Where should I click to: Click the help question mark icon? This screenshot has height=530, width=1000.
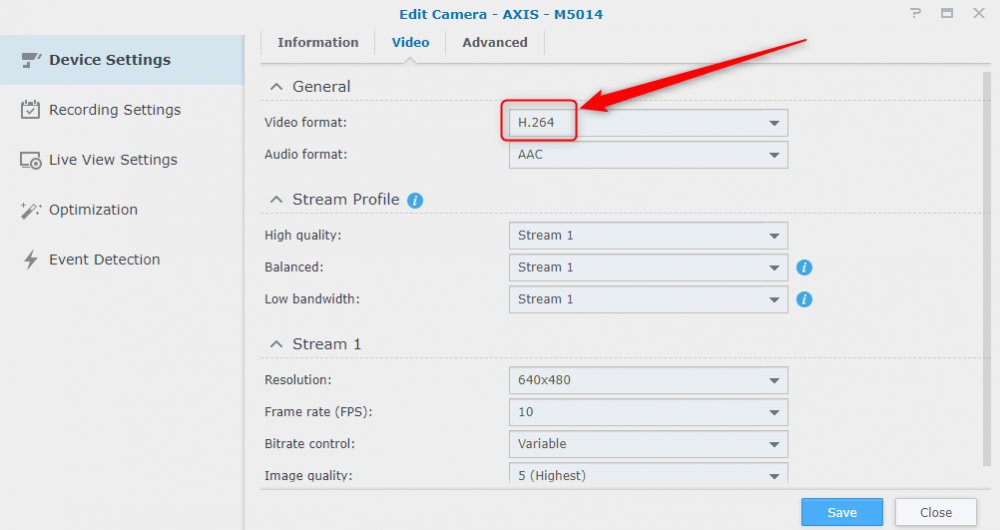(x=915, y=14)
